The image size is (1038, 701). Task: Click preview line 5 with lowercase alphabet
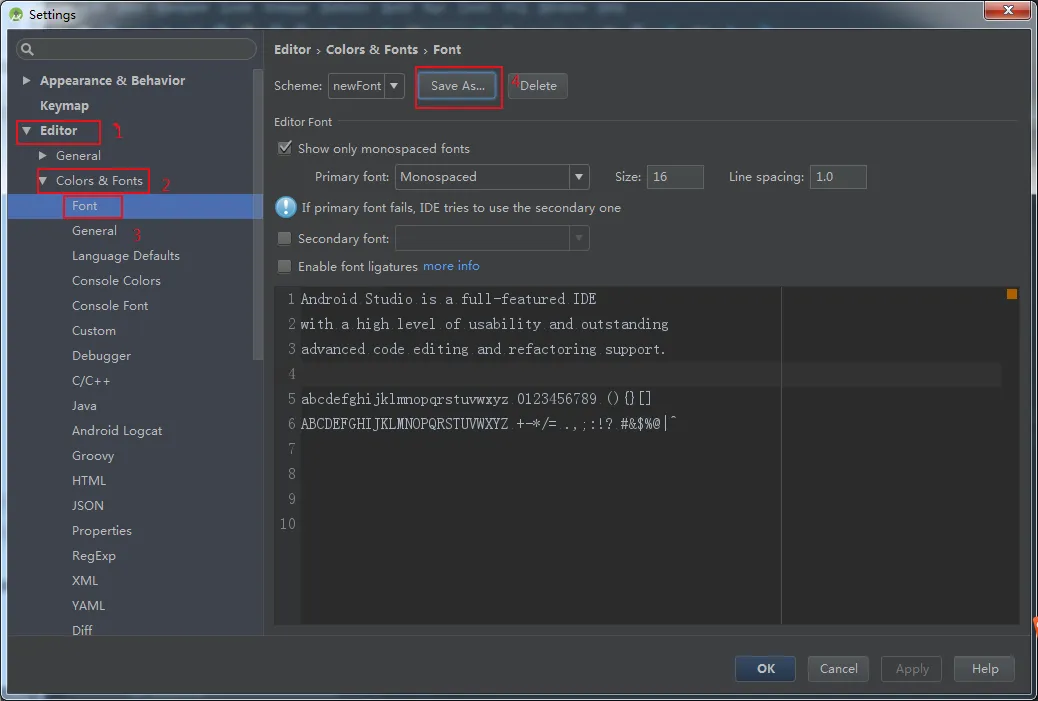pyautogui.click(x=476, y=398)
